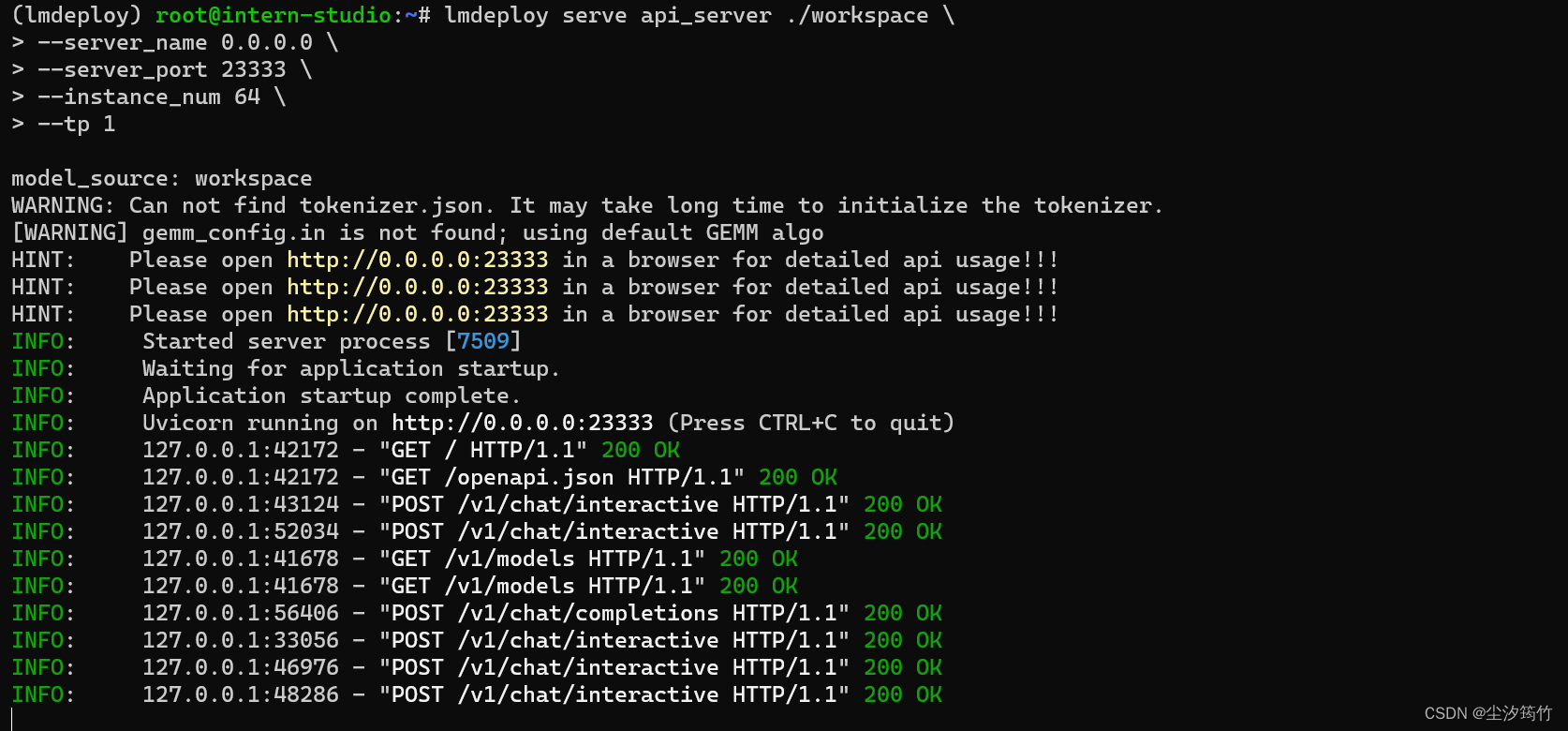1568x731 pixels.
Task: Click the root@intern-studio prompt text
Action: coord(274,16)
